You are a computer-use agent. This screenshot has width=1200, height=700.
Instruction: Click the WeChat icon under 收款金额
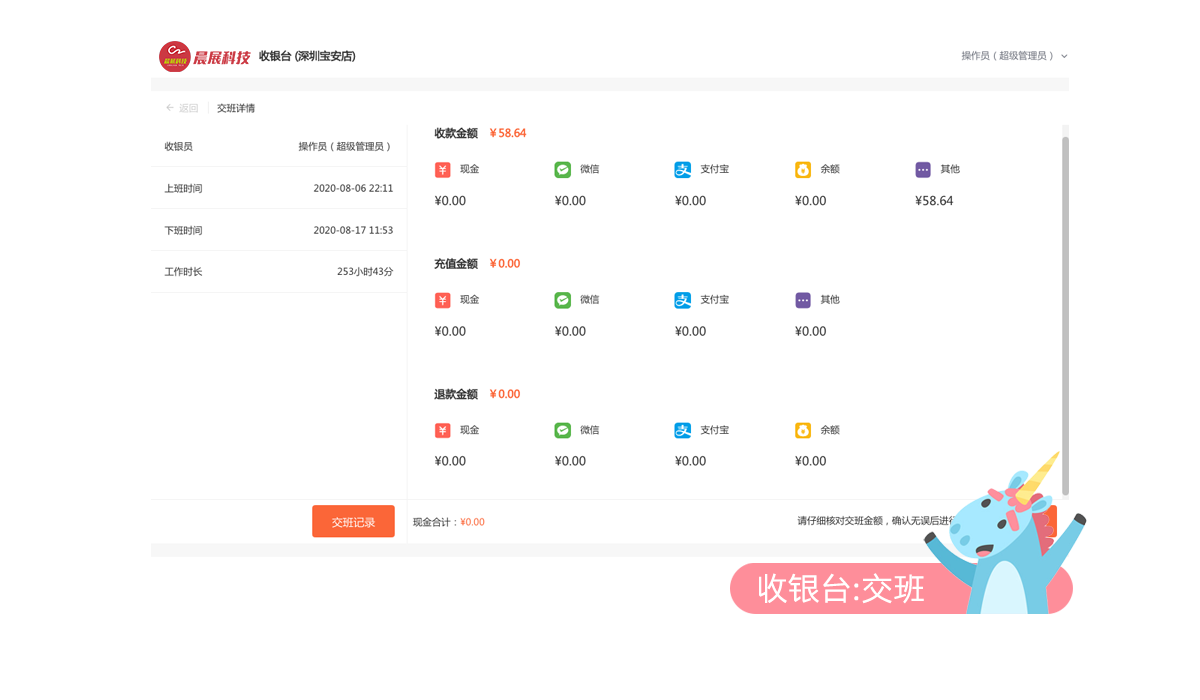563,170
